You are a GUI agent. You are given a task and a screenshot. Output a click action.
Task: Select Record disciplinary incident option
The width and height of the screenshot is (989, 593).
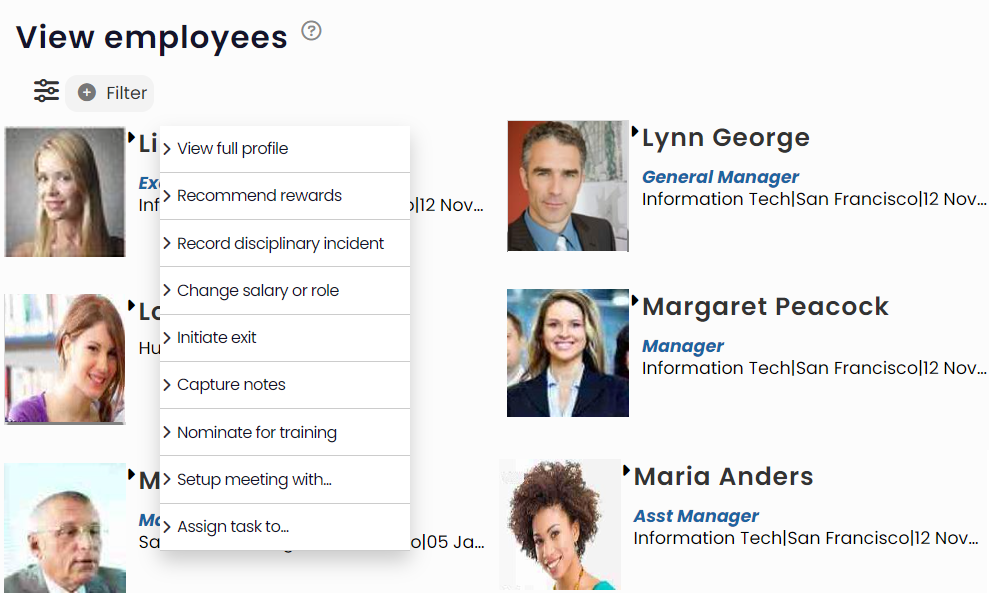(x=280, y=244)
